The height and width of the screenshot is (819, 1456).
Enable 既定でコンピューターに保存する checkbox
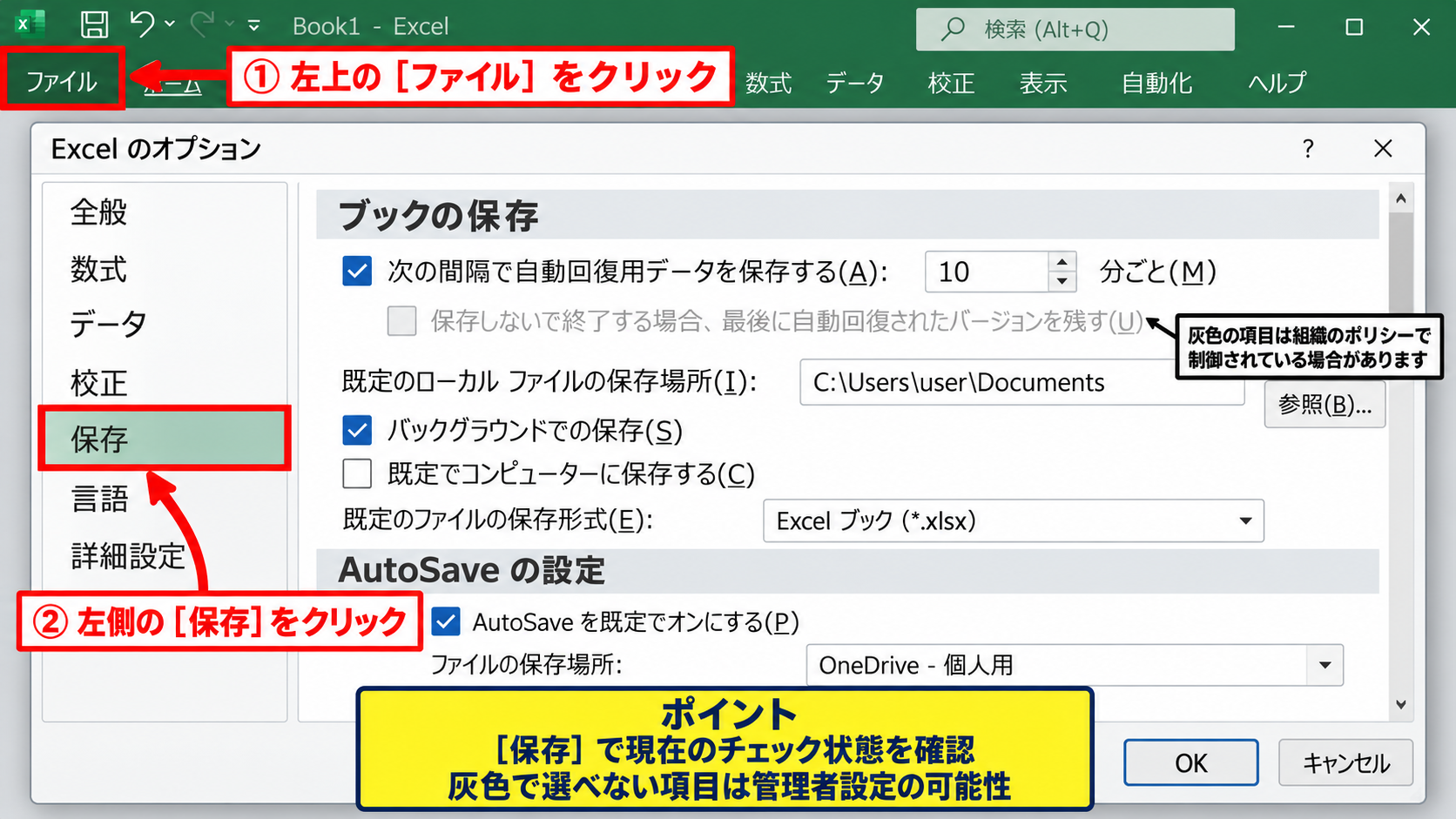click(x=357, y=473)
